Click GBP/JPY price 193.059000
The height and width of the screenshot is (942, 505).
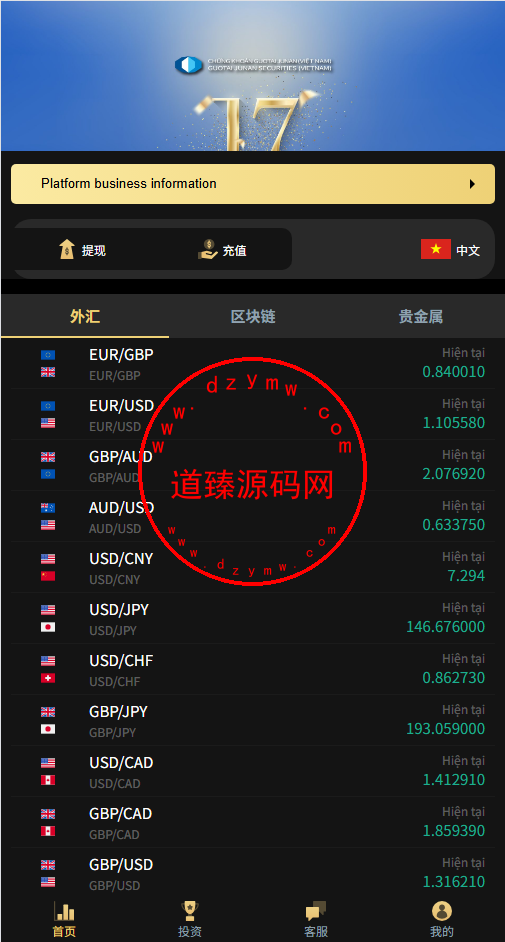pyautogui.click(x=446, y=729)
